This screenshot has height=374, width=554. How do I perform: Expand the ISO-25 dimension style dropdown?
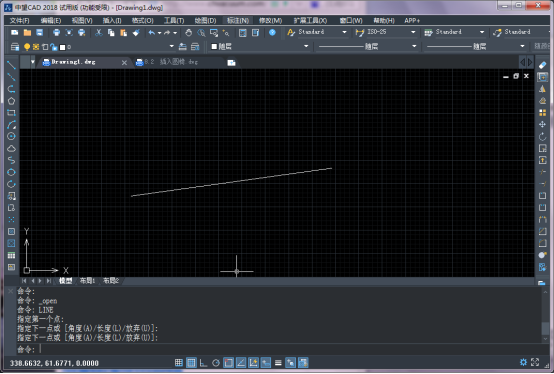pyautogui.click(x=413, y=32)
